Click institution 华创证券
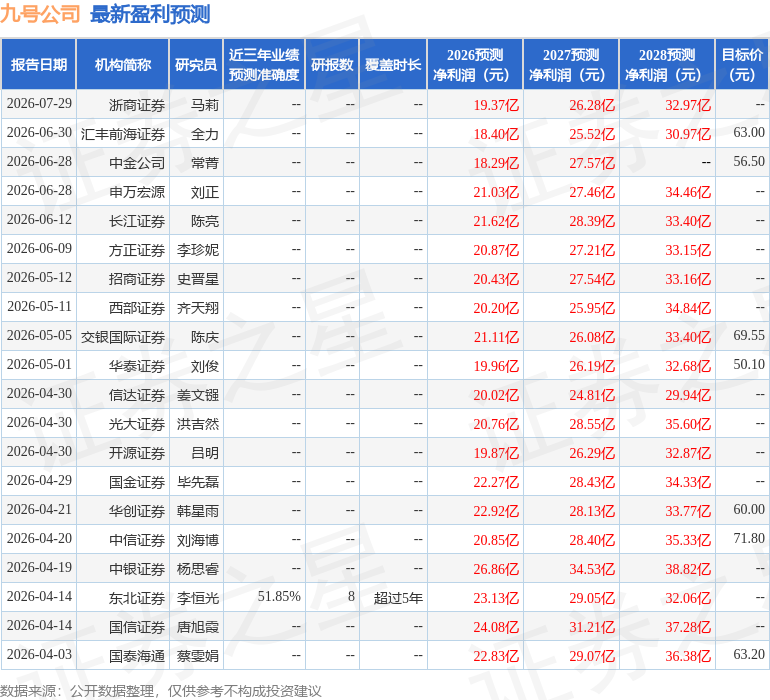This screenshot has height=700, width=770. point(137,510)
